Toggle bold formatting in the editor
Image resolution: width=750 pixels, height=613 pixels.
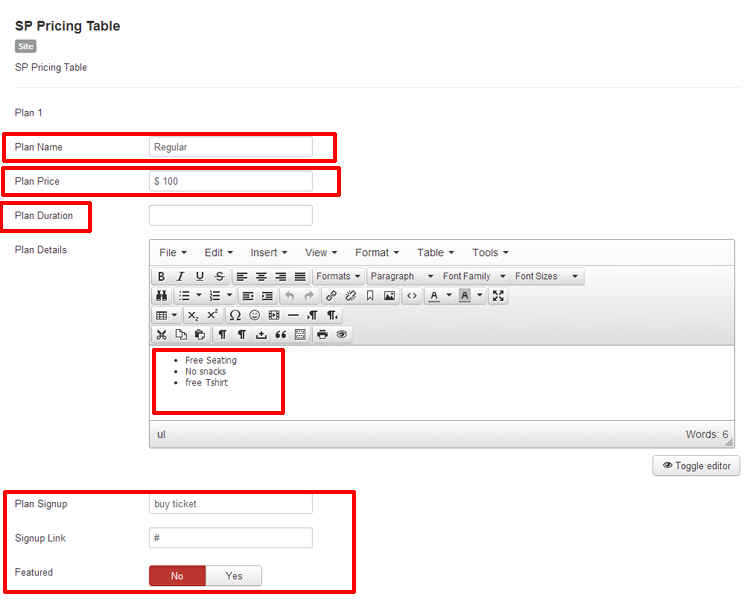[162, 276]
